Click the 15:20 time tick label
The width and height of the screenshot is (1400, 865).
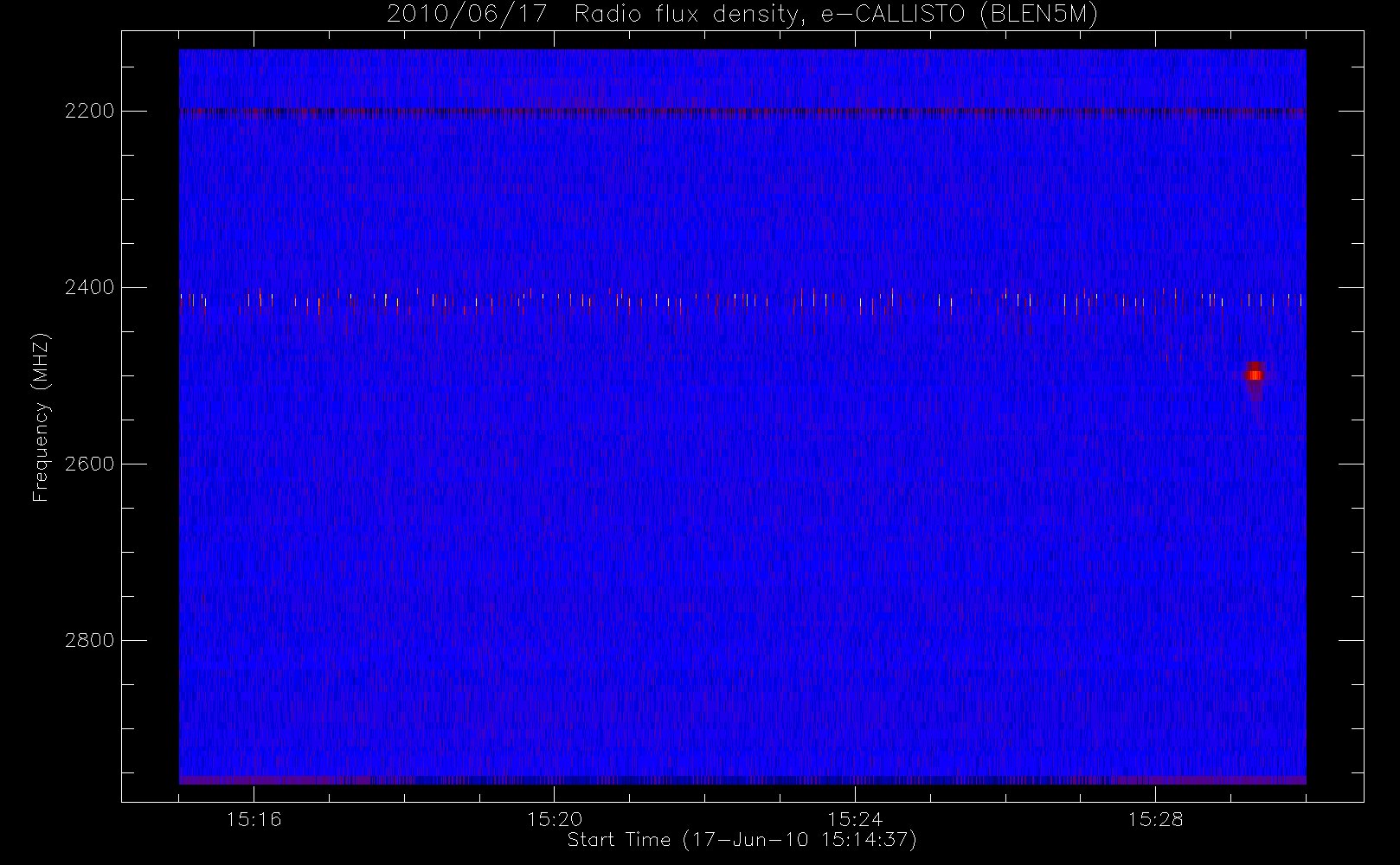[x=555, y=819]
